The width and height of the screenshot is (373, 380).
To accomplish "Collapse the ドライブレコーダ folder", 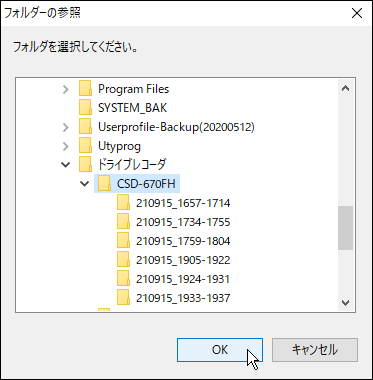I will tap(66, 164).
